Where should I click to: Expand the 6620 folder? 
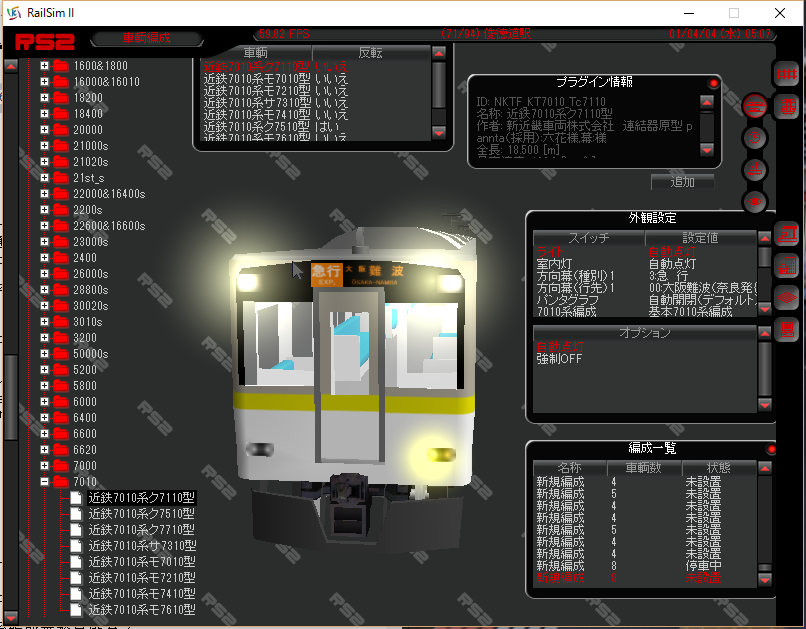pos(45,450)
